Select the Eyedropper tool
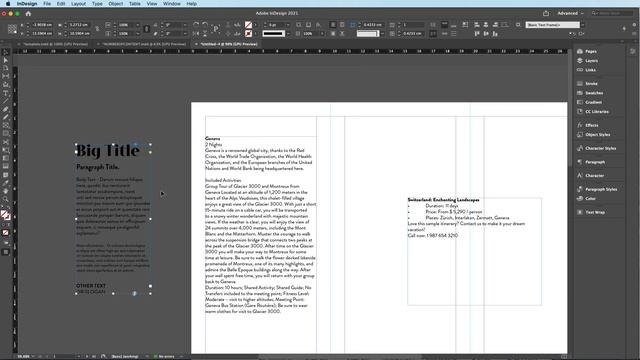 coord(6,183)
